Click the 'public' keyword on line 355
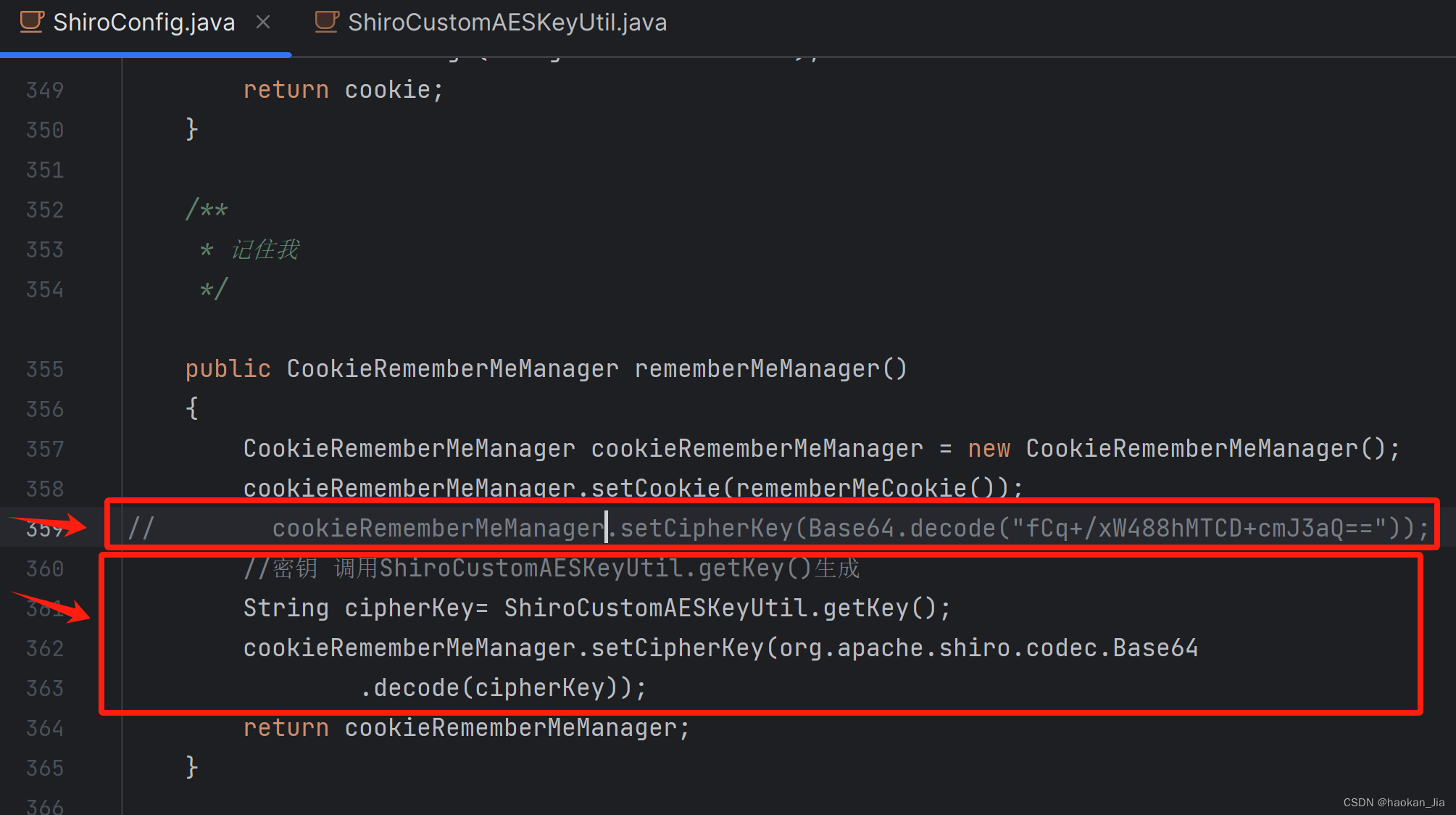Viewport: 1456px width, 815px height. point(228,368)
